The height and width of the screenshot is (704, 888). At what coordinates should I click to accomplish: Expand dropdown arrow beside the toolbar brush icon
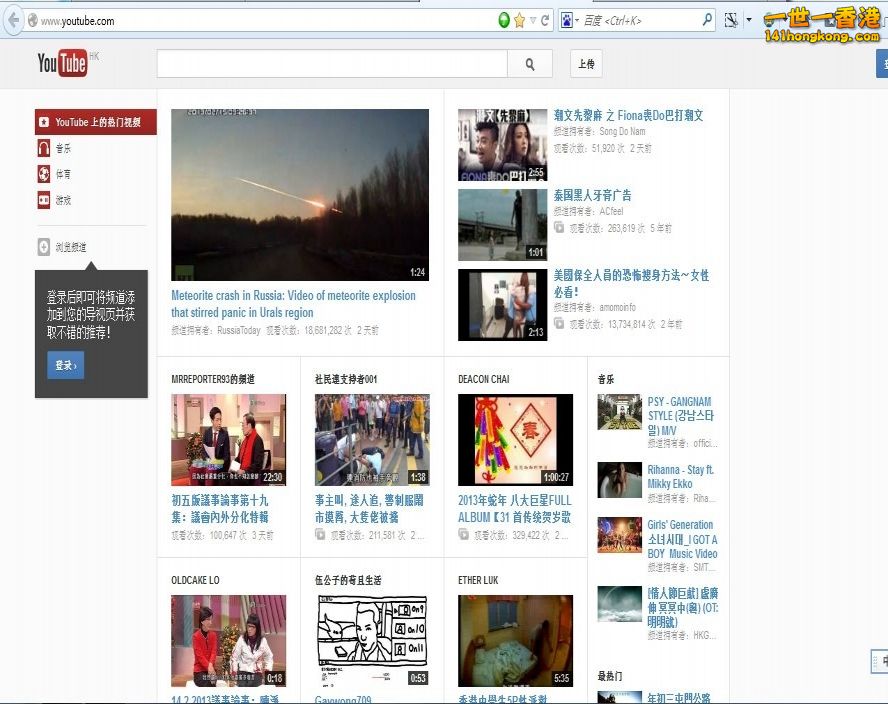pyautogui.click(x=748, y=20)
